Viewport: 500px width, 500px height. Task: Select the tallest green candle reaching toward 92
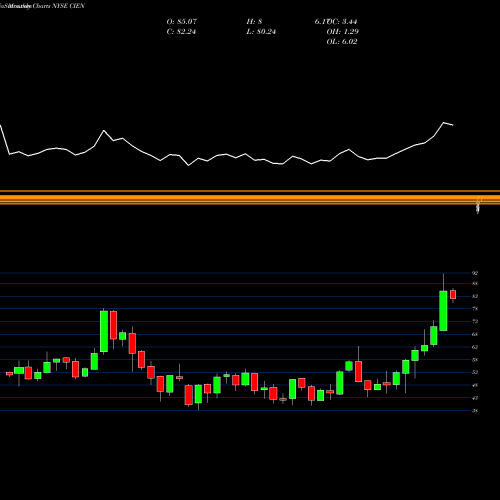[x=443, y=311]
